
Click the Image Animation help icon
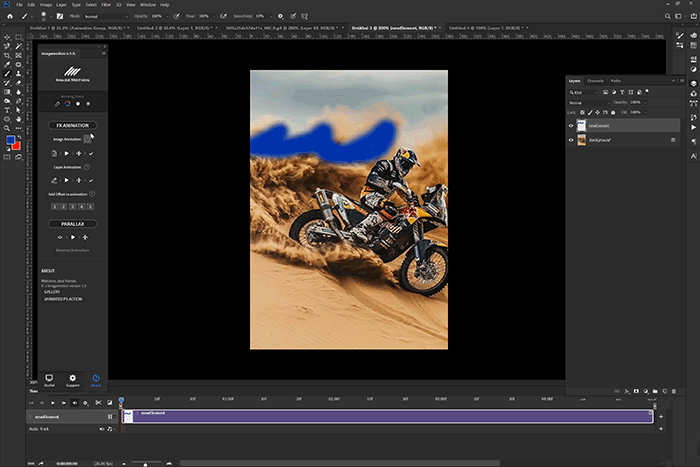(86, 139)
